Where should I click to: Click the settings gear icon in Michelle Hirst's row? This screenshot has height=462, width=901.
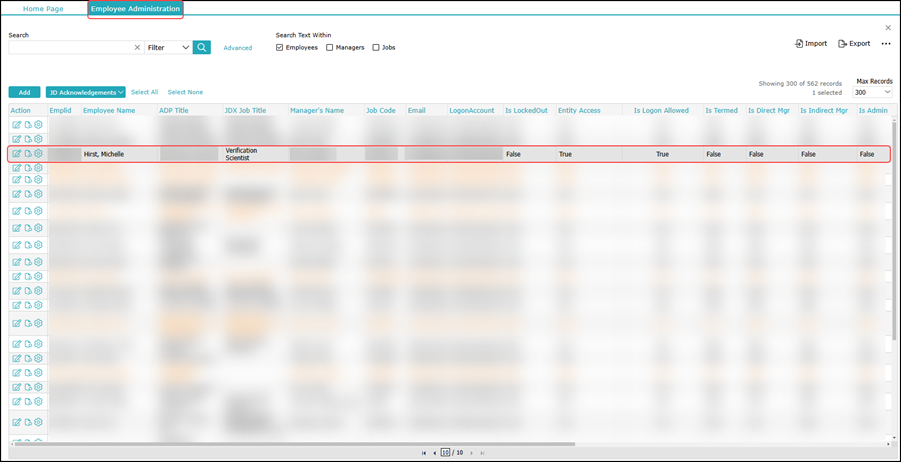click(38, 154)
